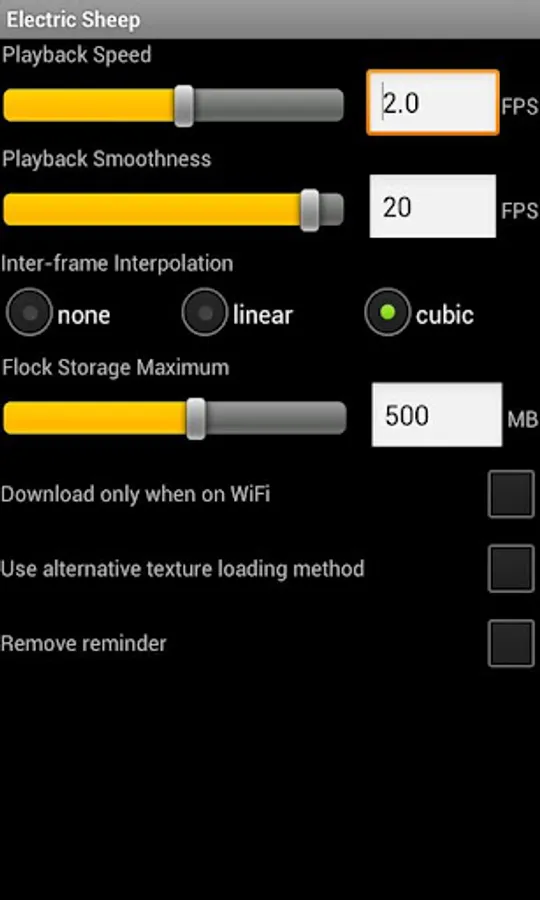Click the gray track of Flock Storage slider

click(x=276, y=418)
